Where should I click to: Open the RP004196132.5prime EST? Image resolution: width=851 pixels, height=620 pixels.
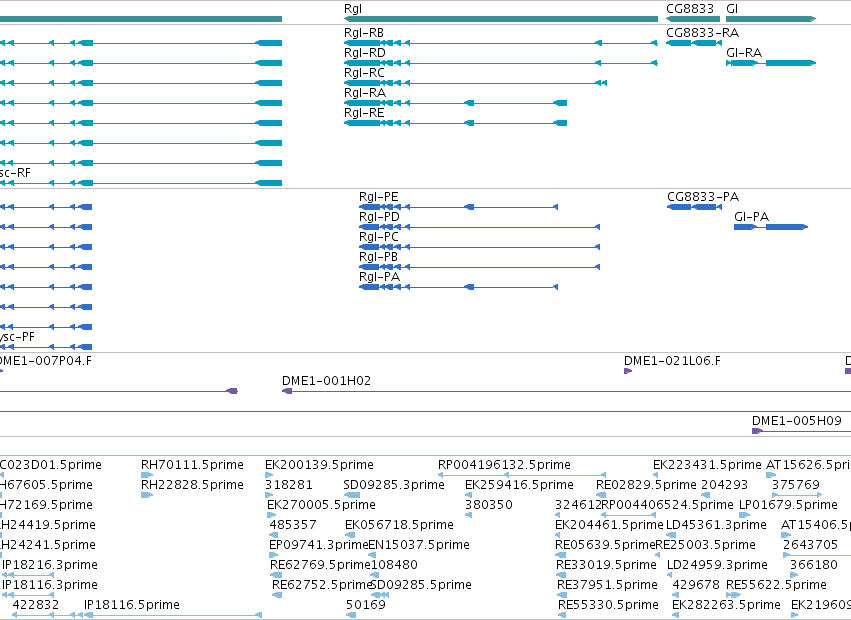[522, 475]
